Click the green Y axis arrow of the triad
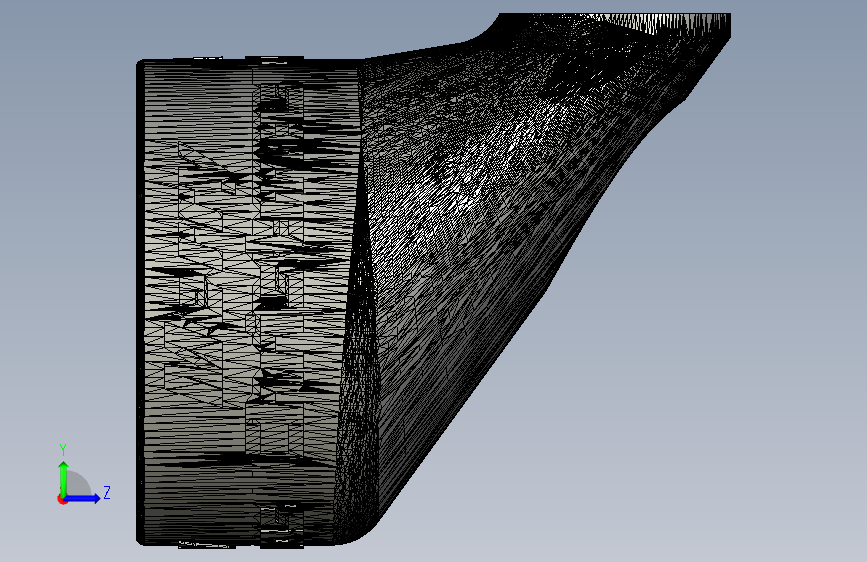This screenshot has width=867, height=562. point(64,479)
